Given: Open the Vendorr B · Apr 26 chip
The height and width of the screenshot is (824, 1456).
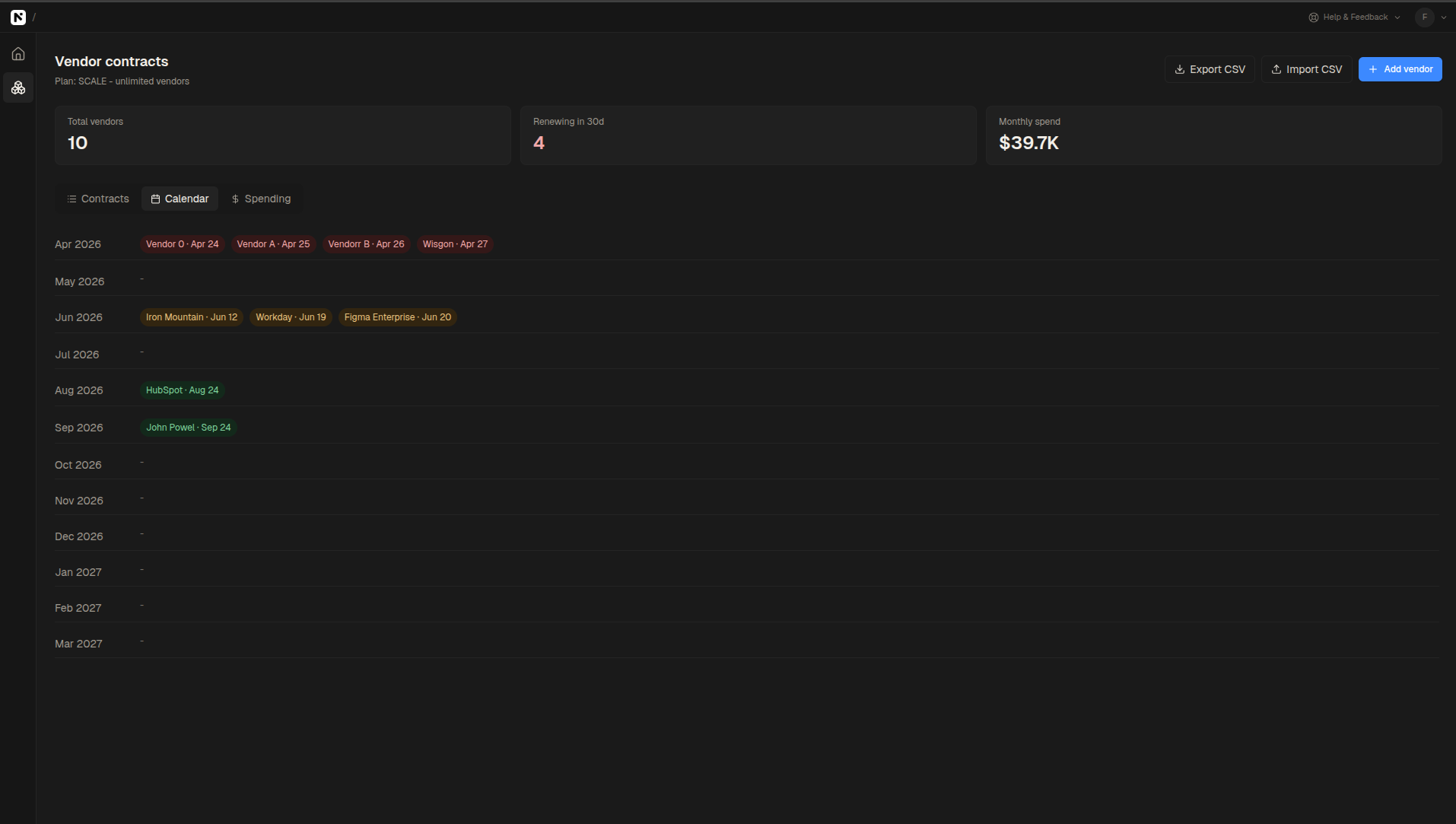Looking at the screenshot, I should (366, 244).
